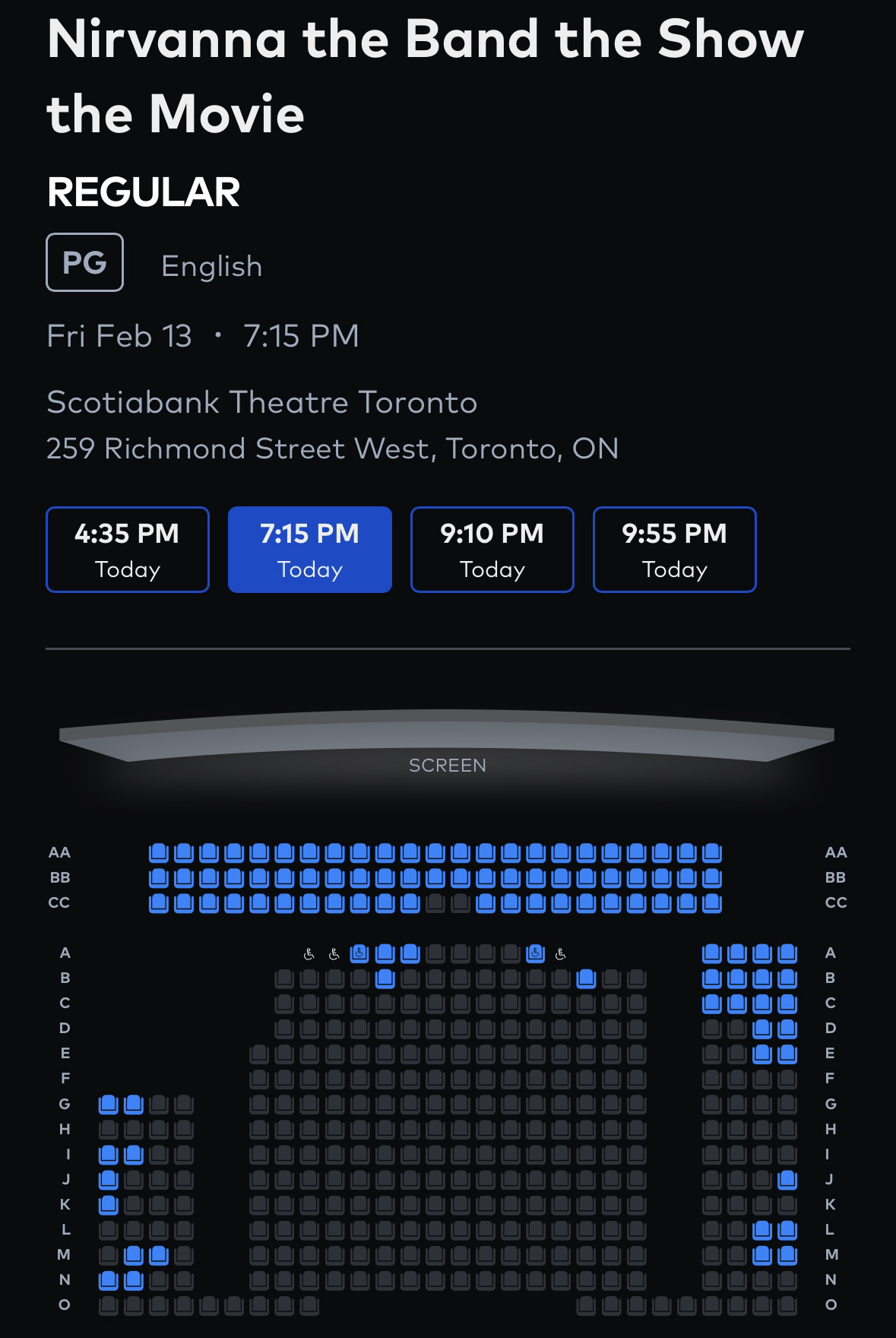
Task: Select the rightmost available seat in row D
Action: (x=787, y=1029)
